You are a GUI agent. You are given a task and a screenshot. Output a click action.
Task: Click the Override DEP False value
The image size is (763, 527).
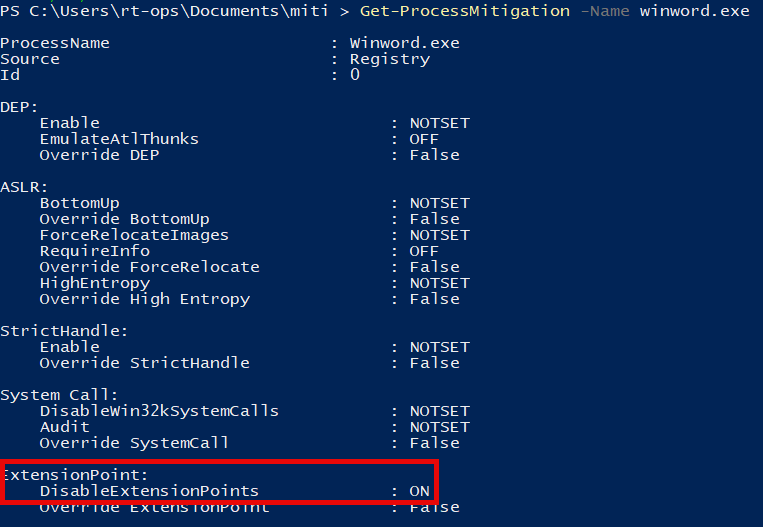(435, 155)
